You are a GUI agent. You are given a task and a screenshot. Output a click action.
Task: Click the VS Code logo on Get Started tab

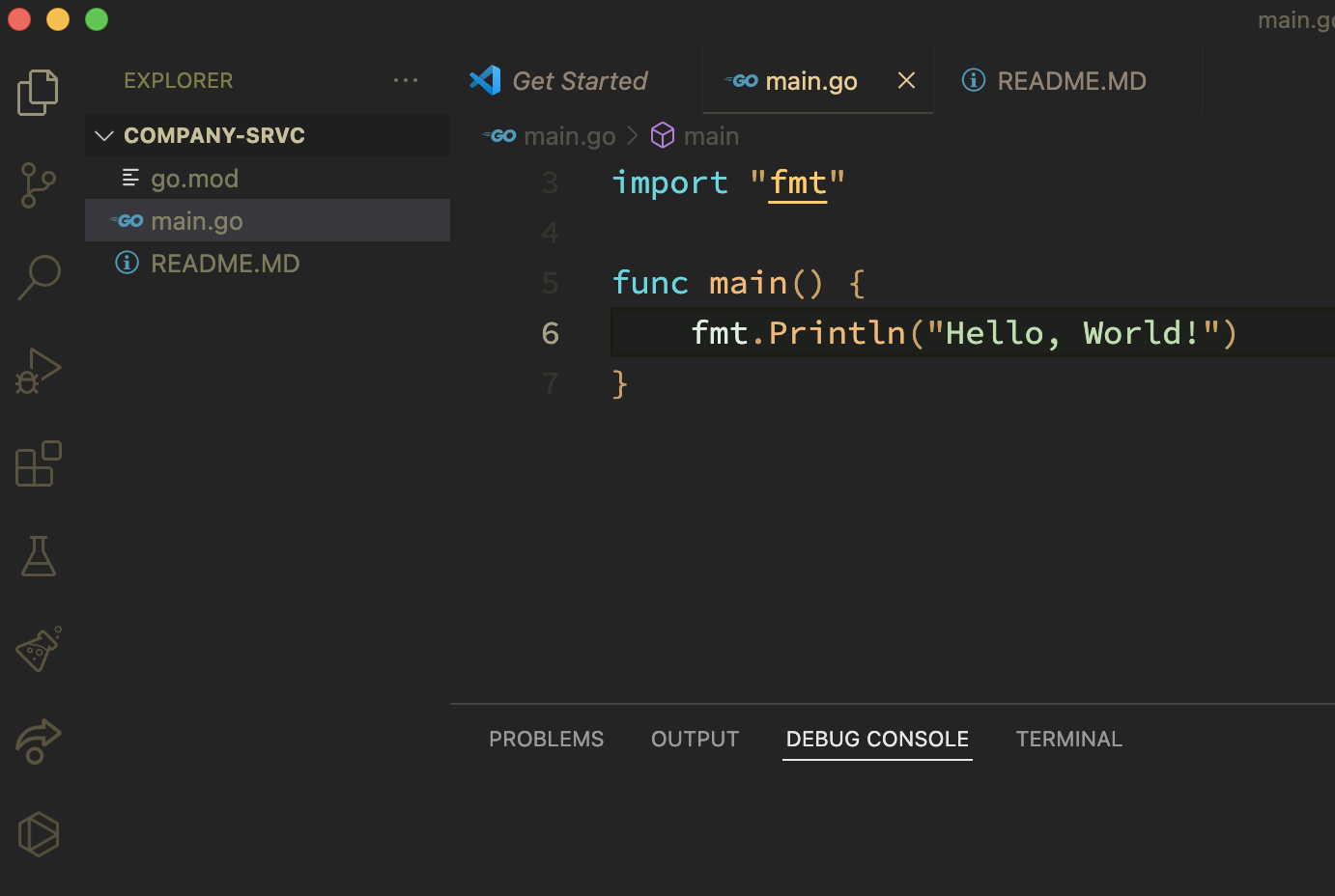(x=484, y=80)
